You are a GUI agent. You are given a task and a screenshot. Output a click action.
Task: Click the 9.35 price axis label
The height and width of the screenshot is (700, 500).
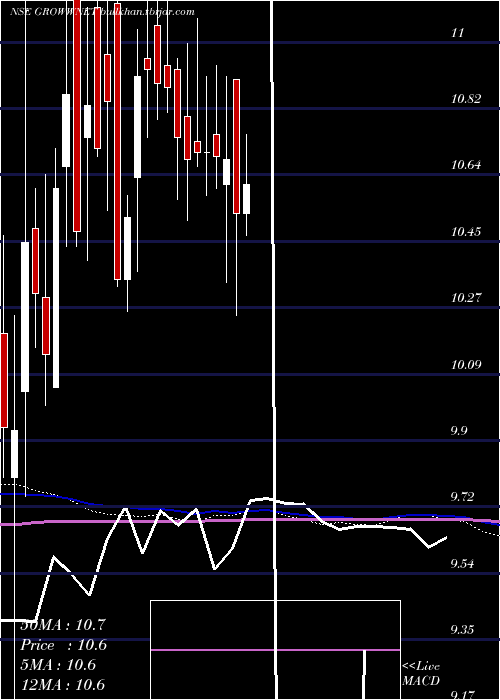click(x=463, y=629)
